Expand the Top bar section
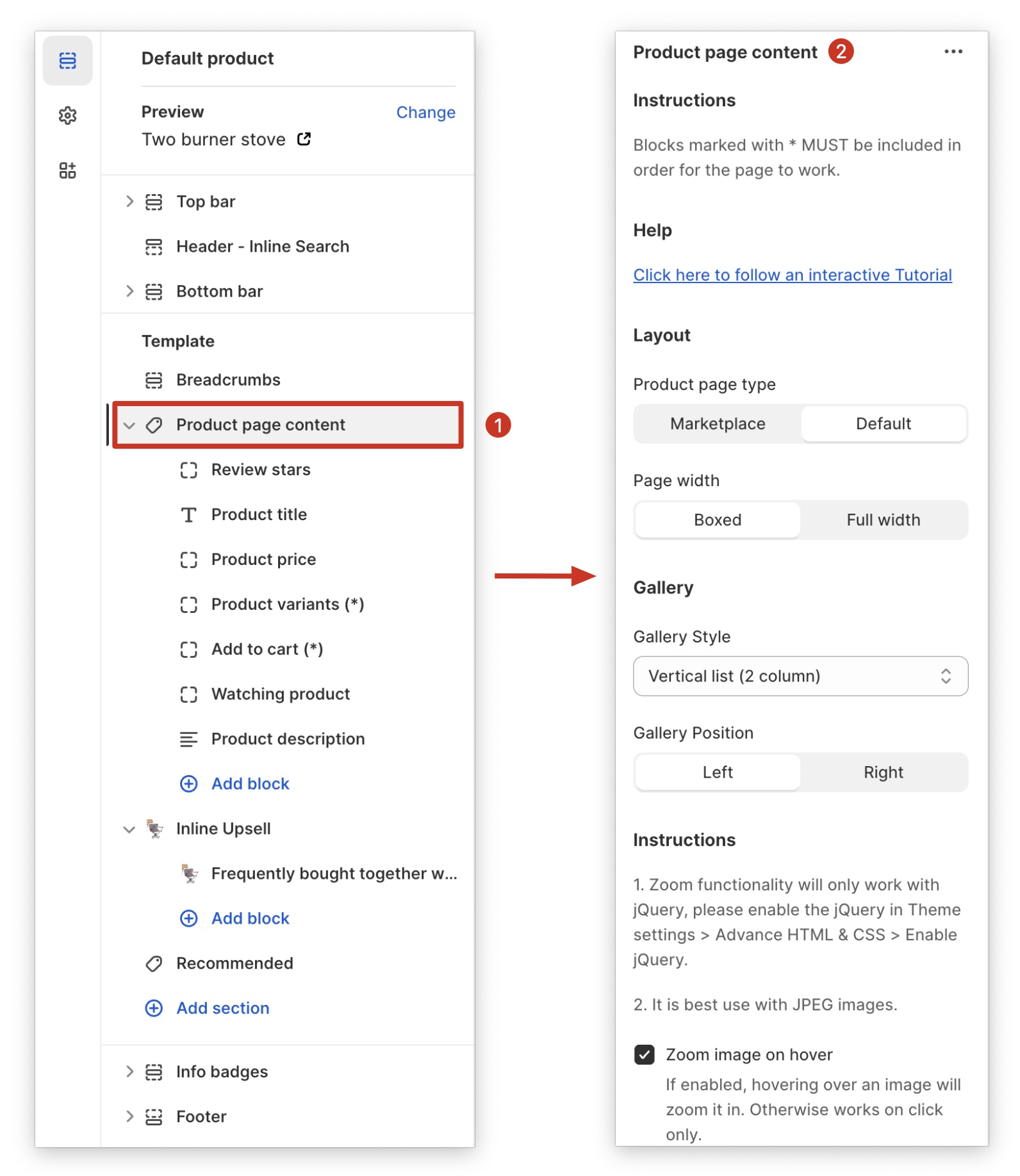 tap(129, 202)
